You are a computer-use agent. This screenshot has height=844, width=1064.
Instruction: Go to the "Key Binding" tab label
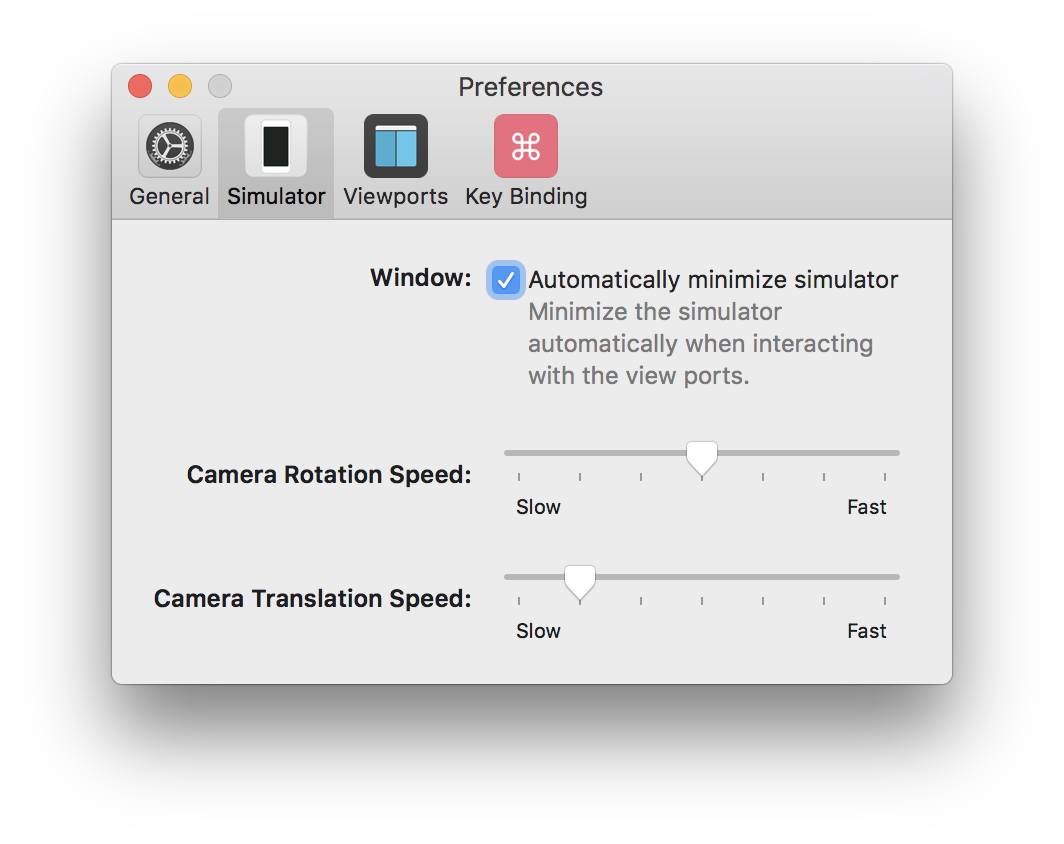coord(526,197)
